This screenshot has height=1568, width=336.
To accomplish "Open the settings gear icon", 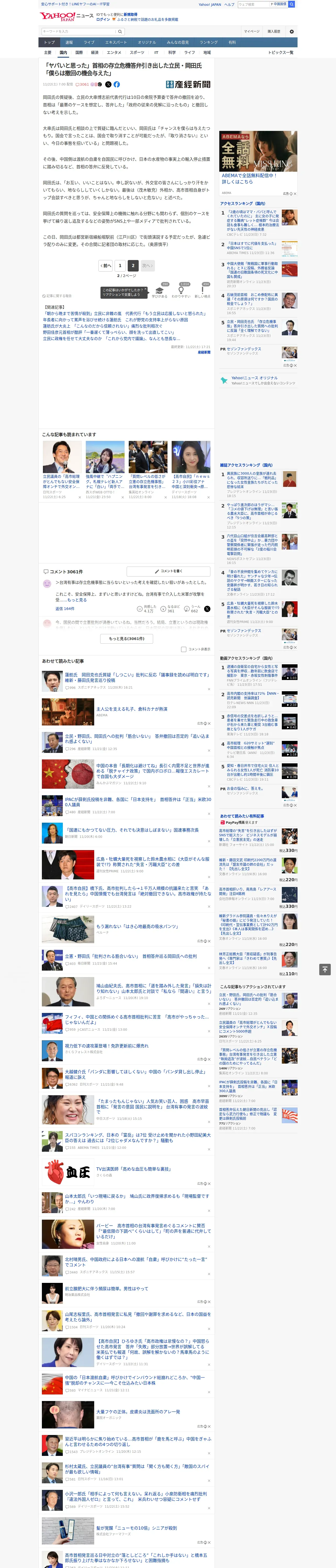I will pyautogui.click(x=292, y=32).
